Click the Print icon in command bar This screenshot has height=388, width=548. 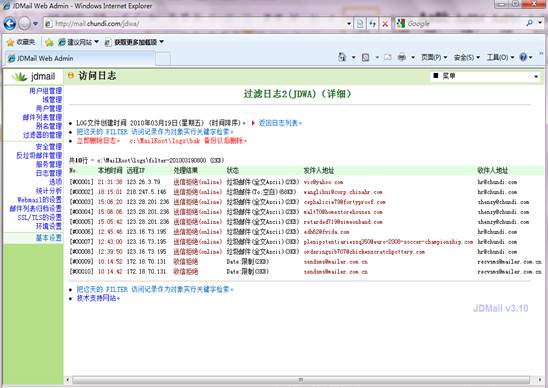coord(402,57)
